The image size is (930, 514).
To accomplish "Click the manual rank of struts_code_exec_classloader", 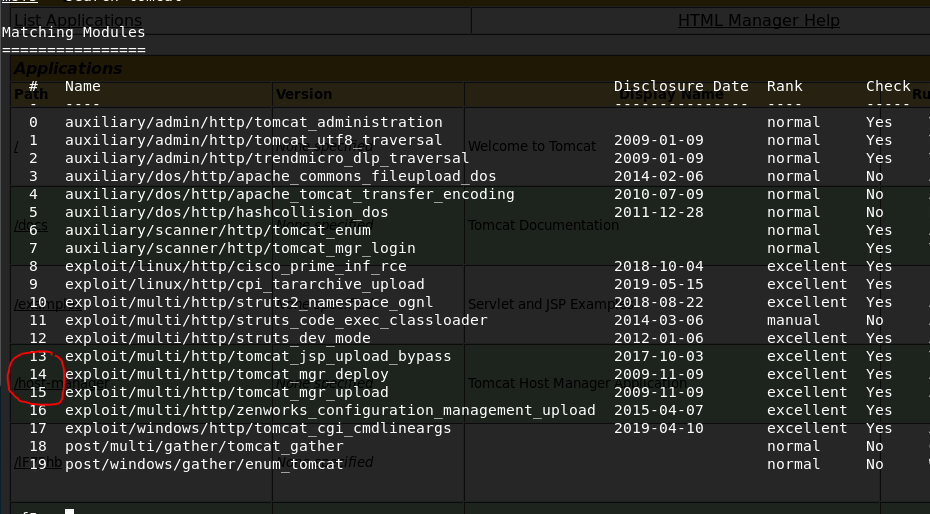I will (x=794, y=320).
